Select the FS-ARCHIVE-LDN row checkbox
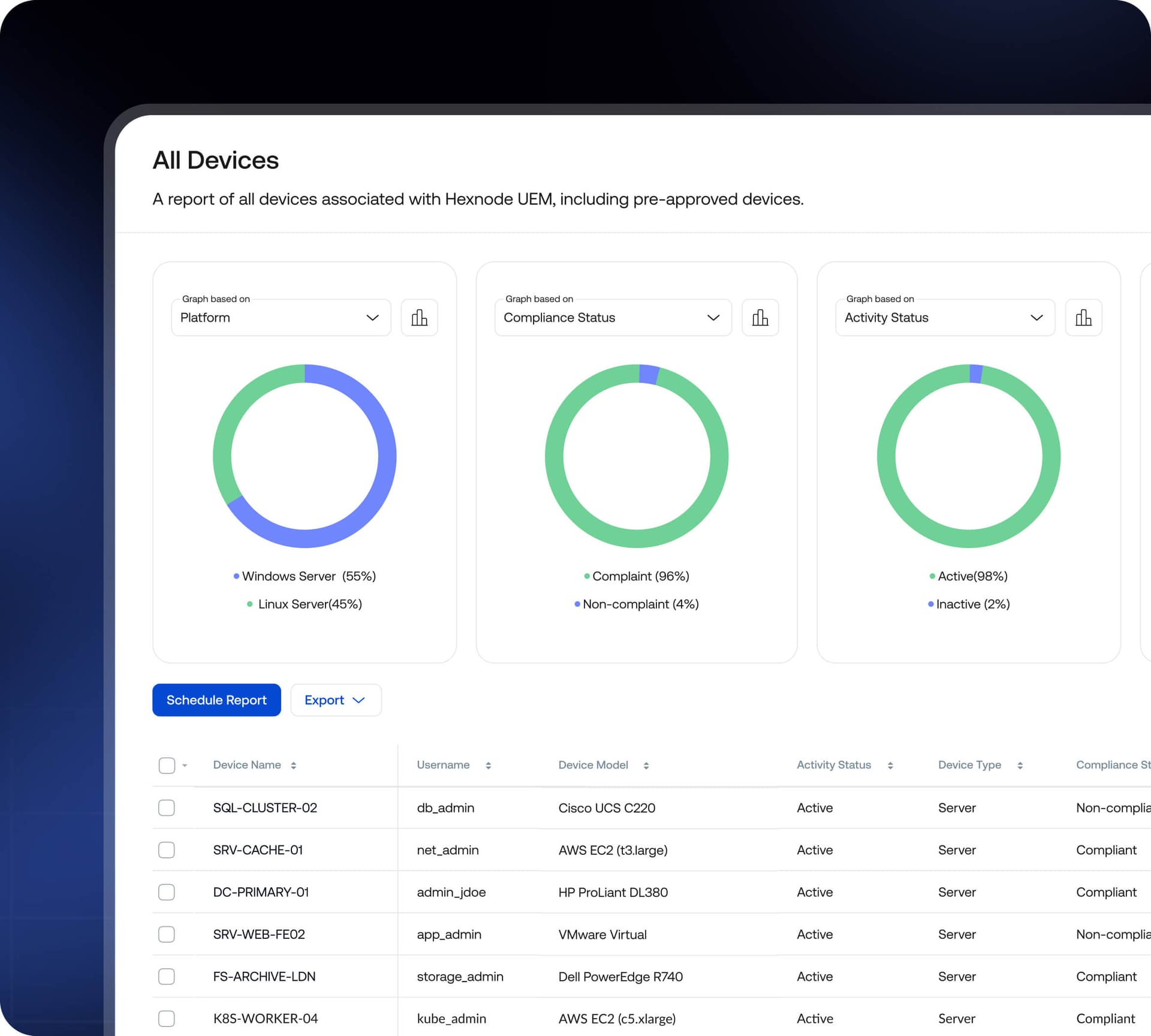 click(167, 977)
